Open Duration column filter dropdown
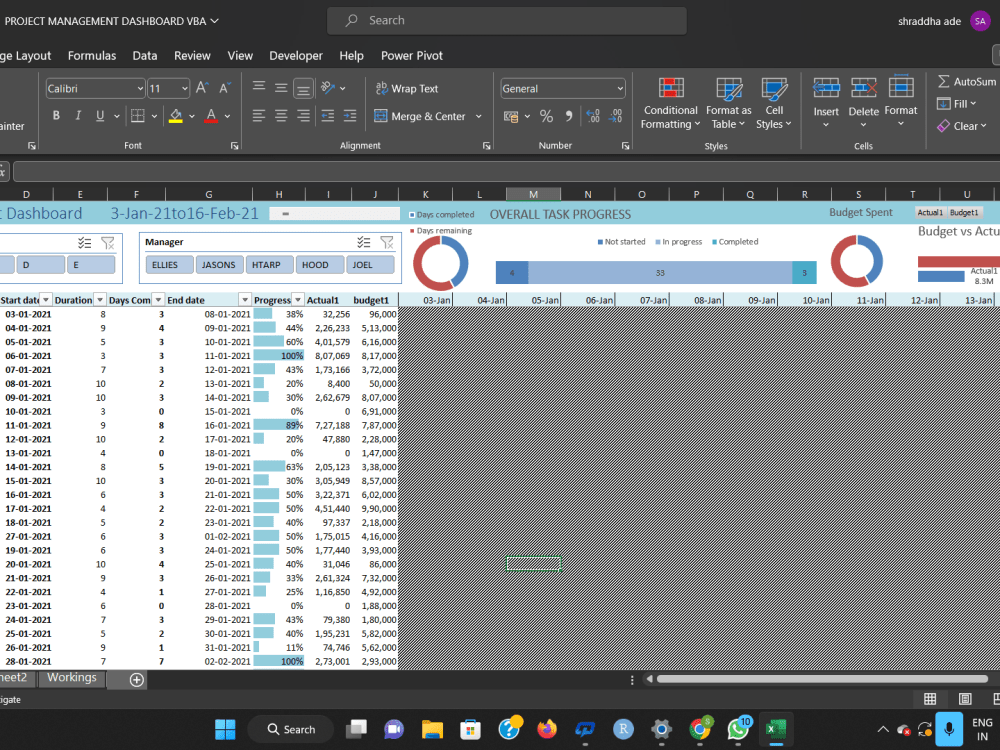Viewport: 1000px width, 750px height. pos(100,300)
